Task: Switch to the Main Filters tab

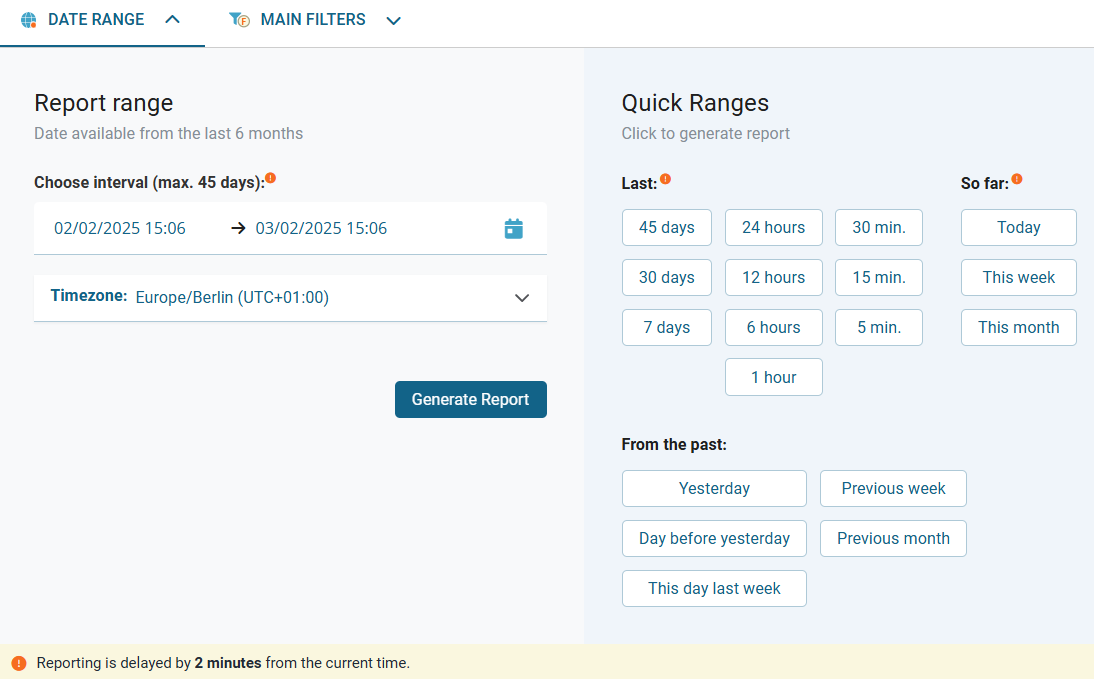Action: (313, 20)
